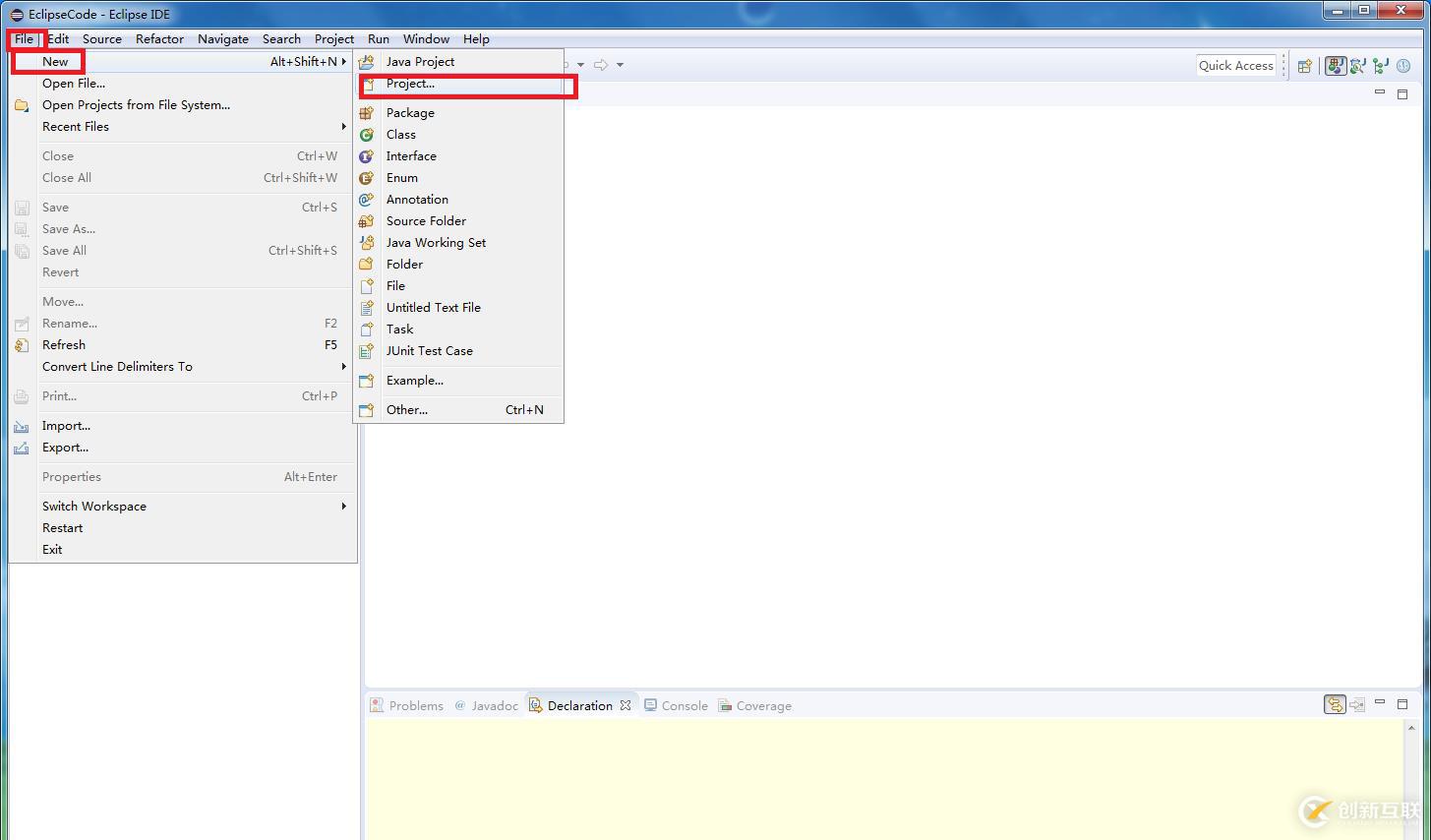The height and width of the screenshot is (840, 1431).
Task: Click the Java Working Set icon
Action: point(367,243)
